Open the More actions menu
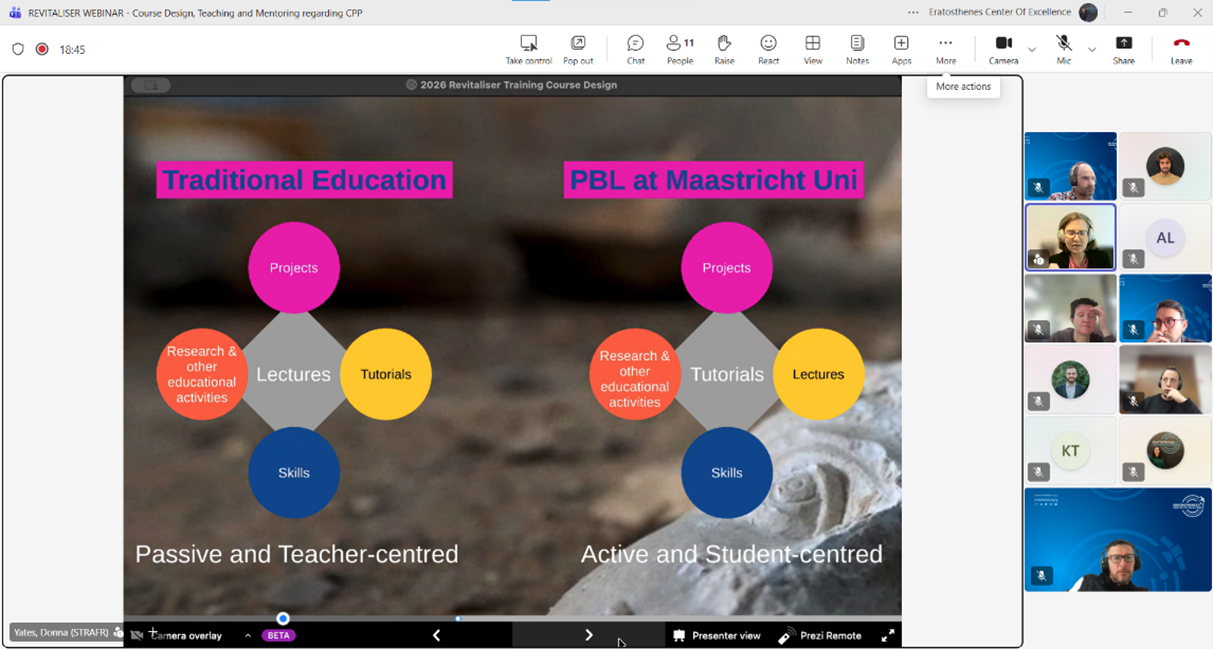The height and width of the screenshot is (649, 1213). [945, 49]
